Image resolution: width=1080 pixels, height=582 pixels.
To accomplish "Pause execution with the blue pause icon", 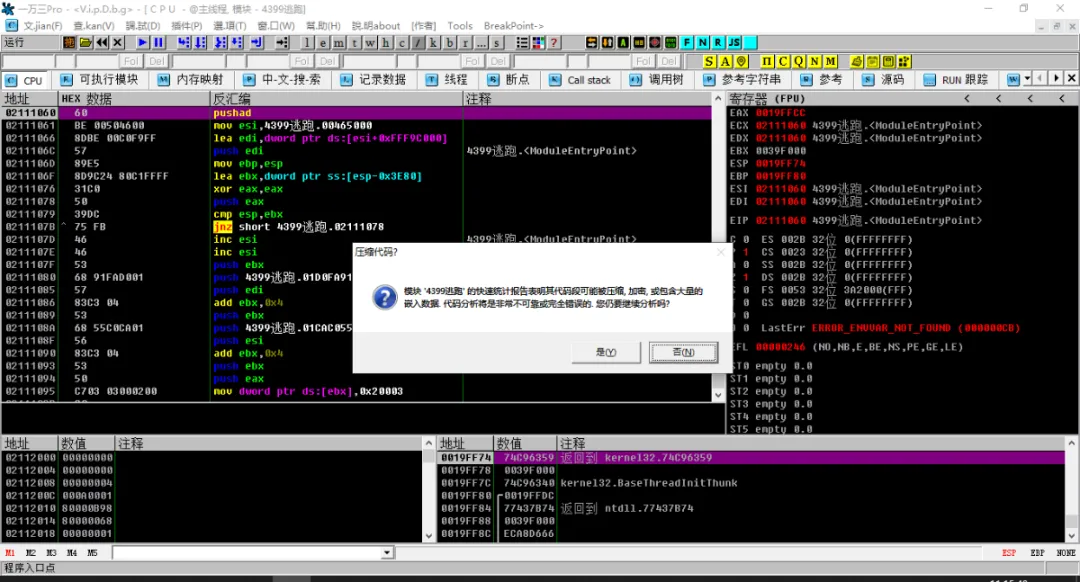I will [x=158, y=42].
